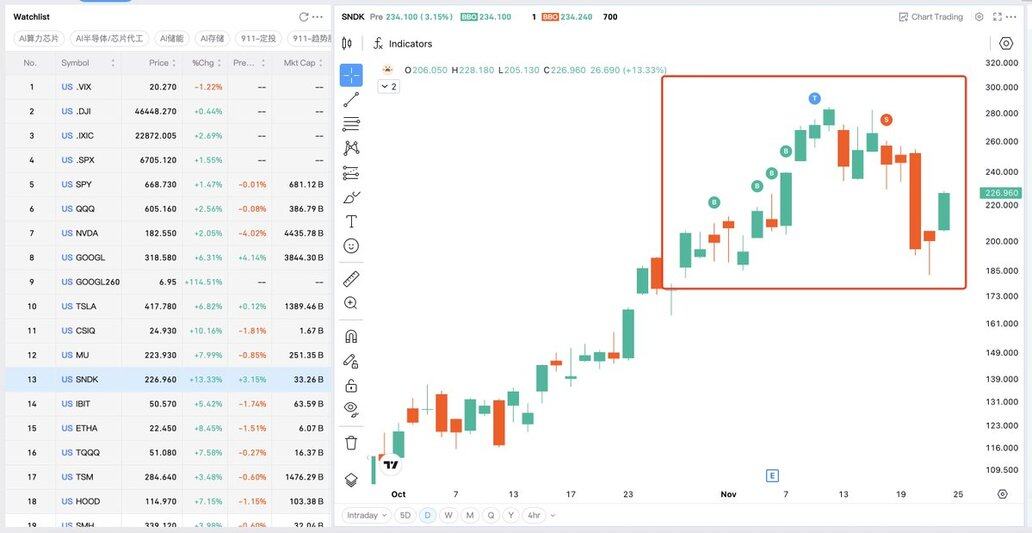Viewport: 1032px width, 533px height.
Task: Refresh the Watchlist
Action: pos(304,17)
